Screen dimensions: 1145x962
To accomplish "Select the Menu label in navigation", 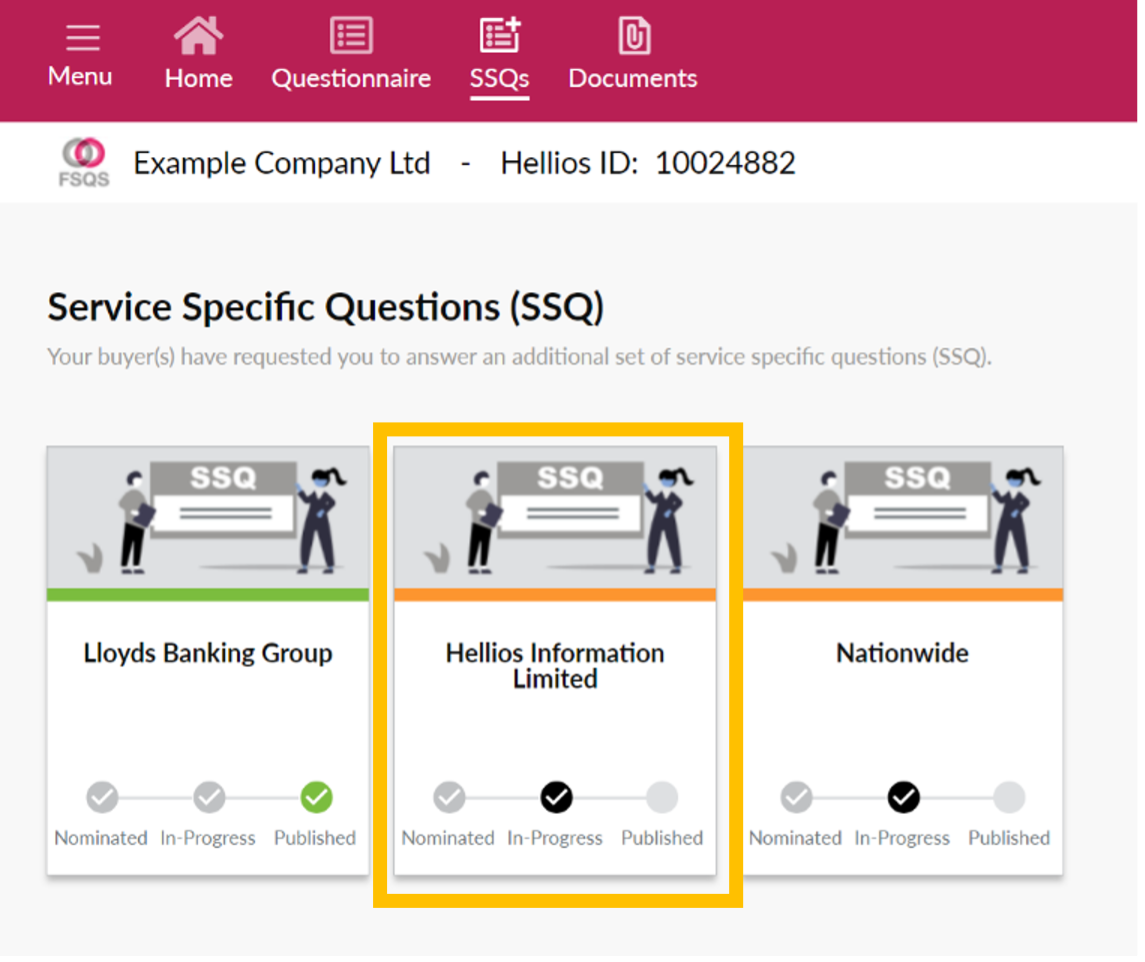I will 80,76.
